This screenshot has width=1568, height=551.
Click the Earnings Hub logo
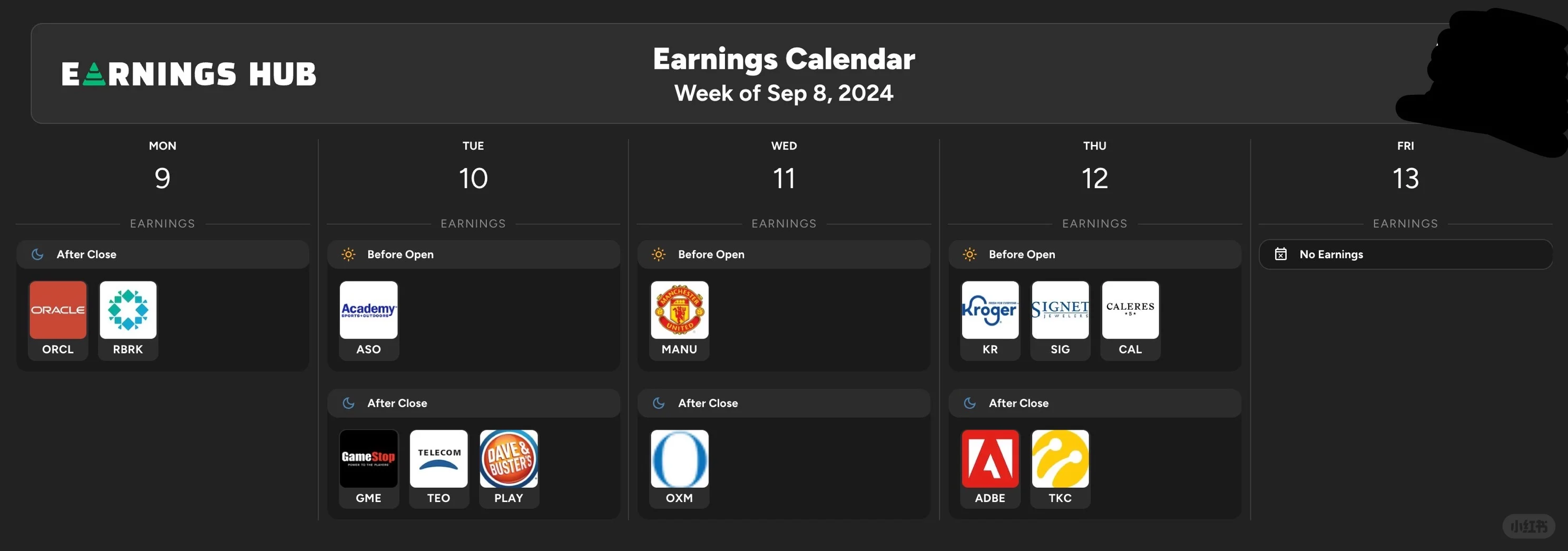click(189, 74)
